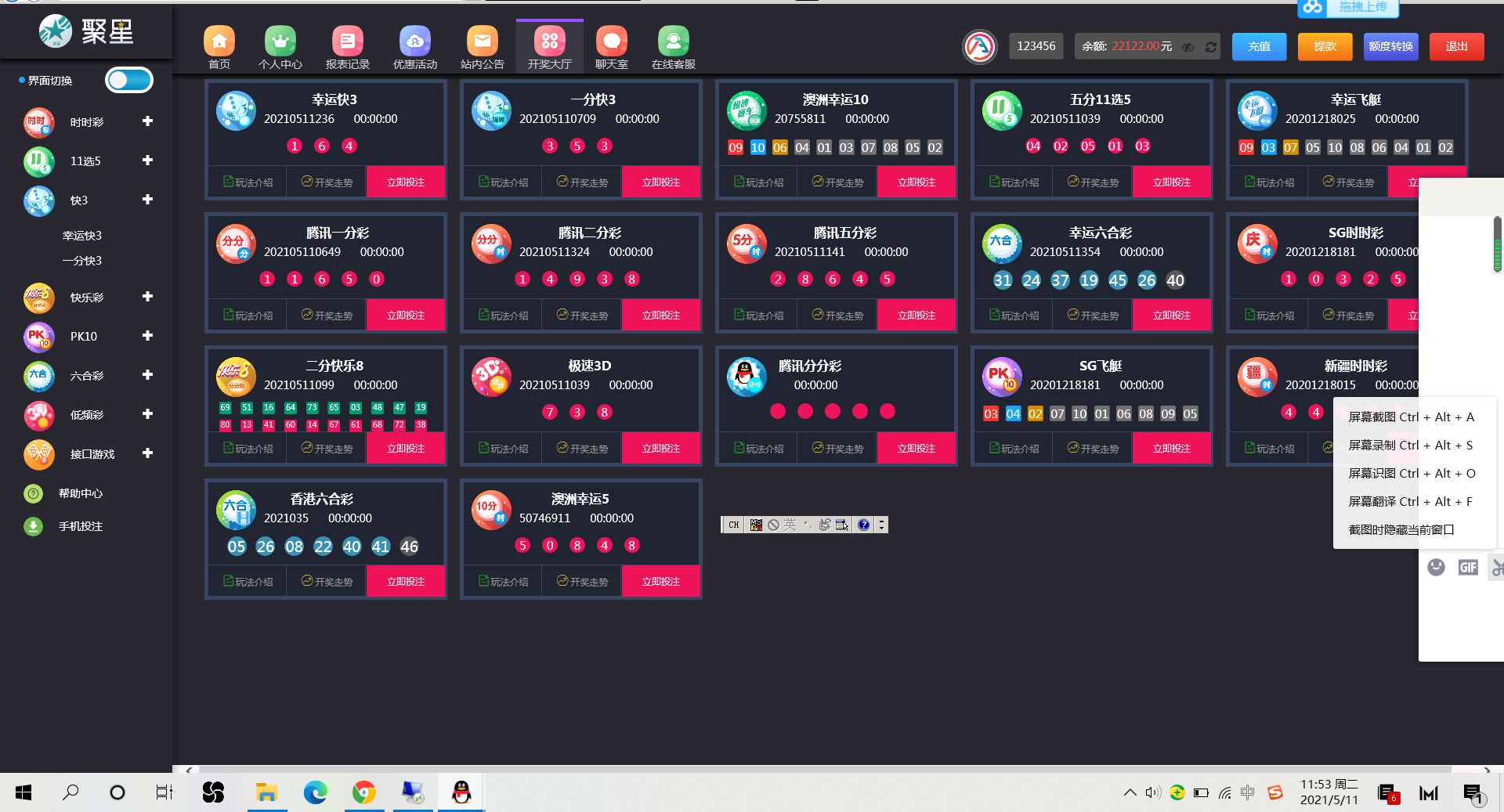The image size is (1504, 812).
Task: Open 聊天室 chat room icon
Action: 611,42
